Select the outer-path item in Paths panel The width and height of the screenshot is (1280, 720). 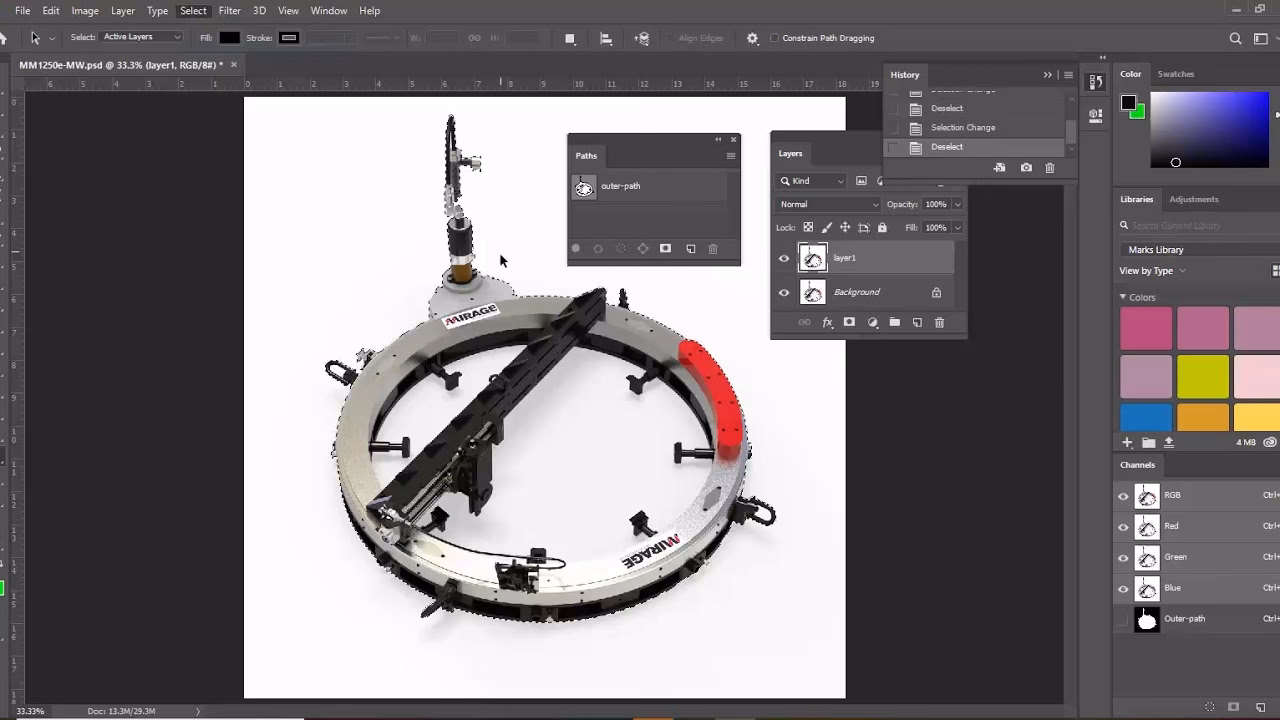tap(620, 186)
